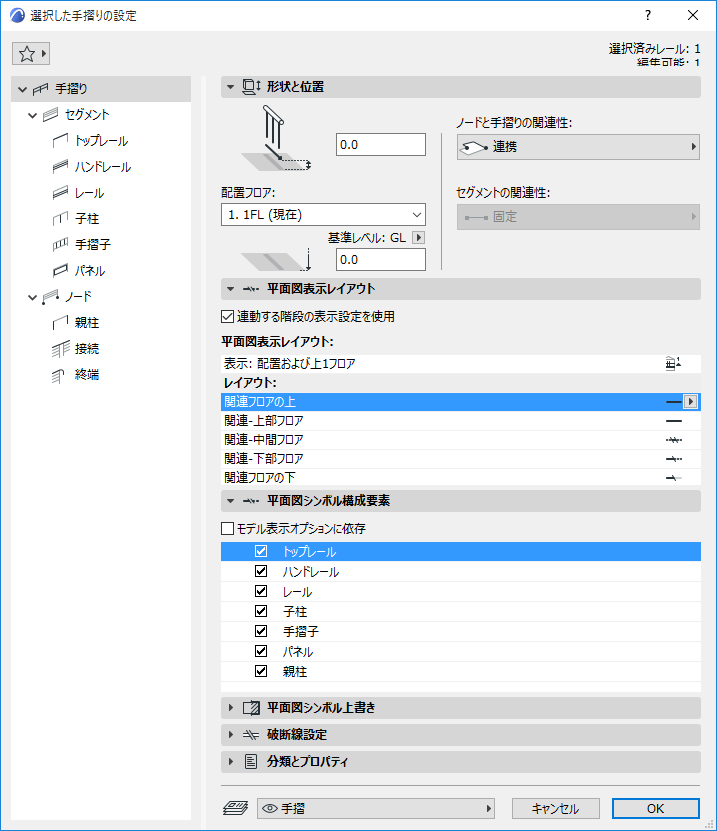Uncheck 手摺子 symbol component
The height and width of the screenshot is (831, 717).
[261, 631]
